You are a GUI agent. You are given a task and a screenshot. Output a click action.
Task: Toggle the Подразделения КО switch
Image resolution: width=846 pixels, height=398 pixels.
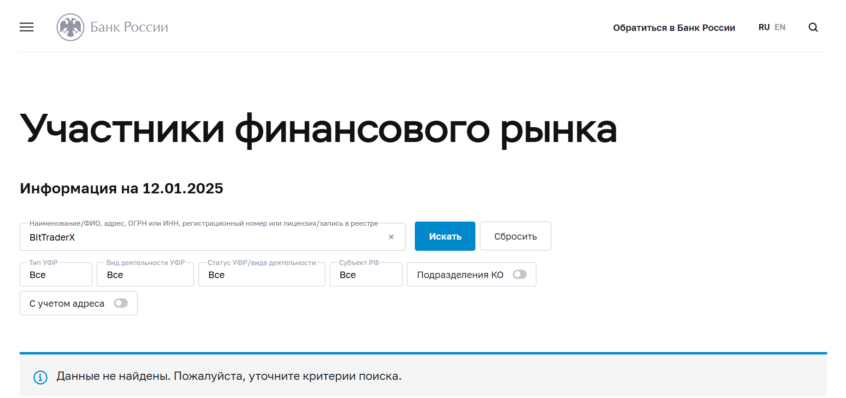click(520, 275)
